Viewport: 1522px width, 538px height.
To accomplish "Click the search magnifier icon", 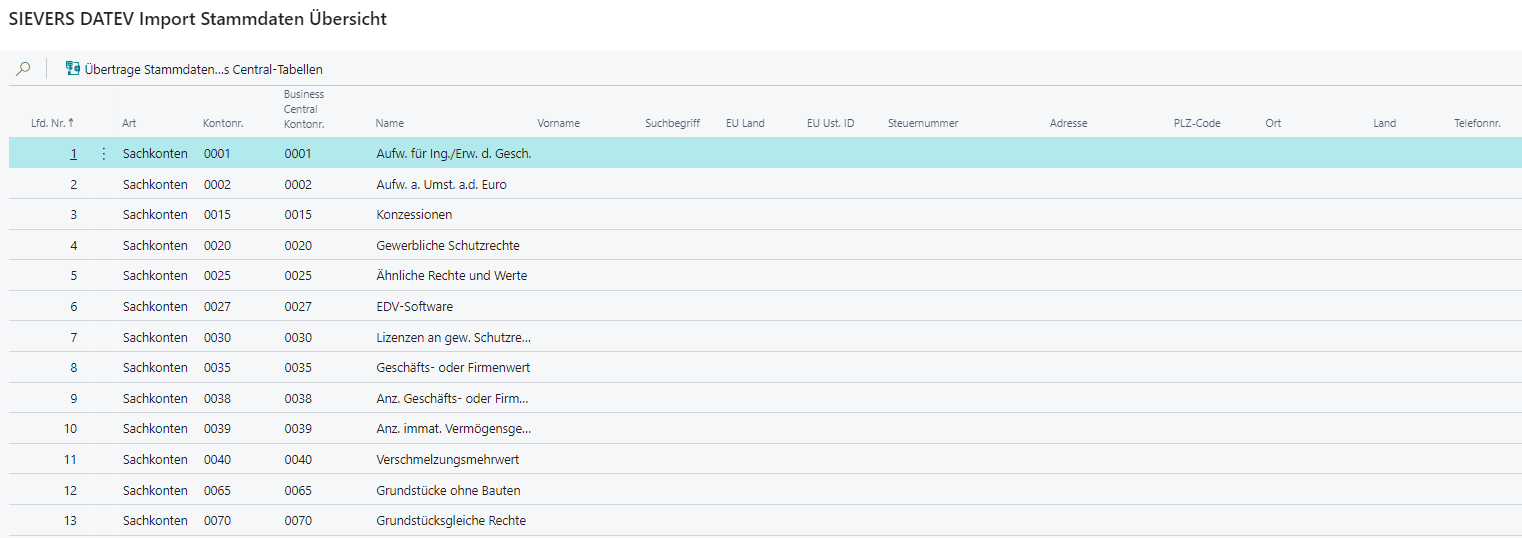I will pyautogui.click(x=23, y=69).
